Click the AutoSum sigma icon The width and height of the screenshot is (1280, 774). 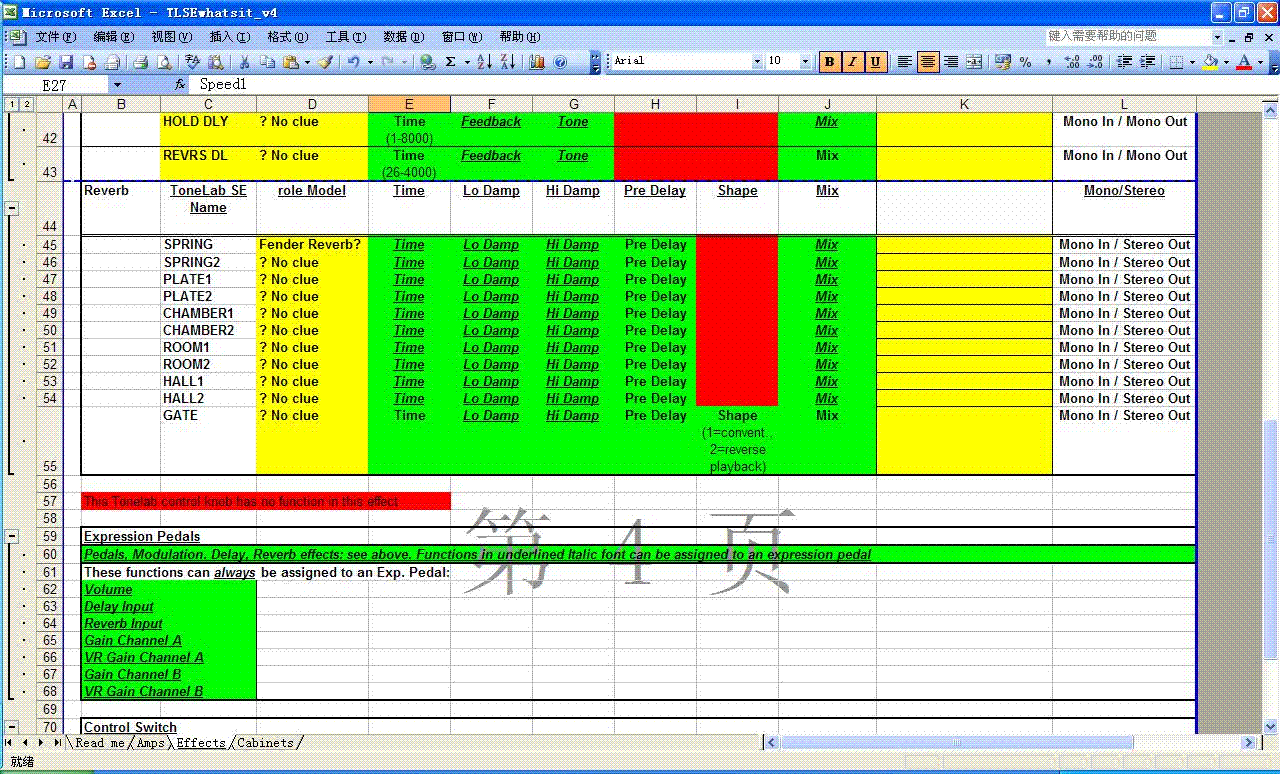451,62
